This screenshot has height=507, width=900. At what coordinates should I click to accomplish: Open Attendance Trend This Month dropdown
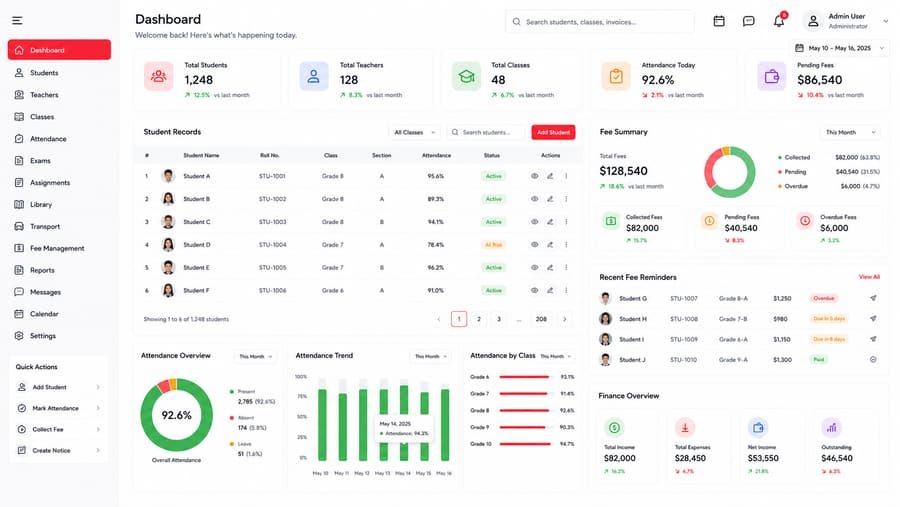(x=430, y=357)
